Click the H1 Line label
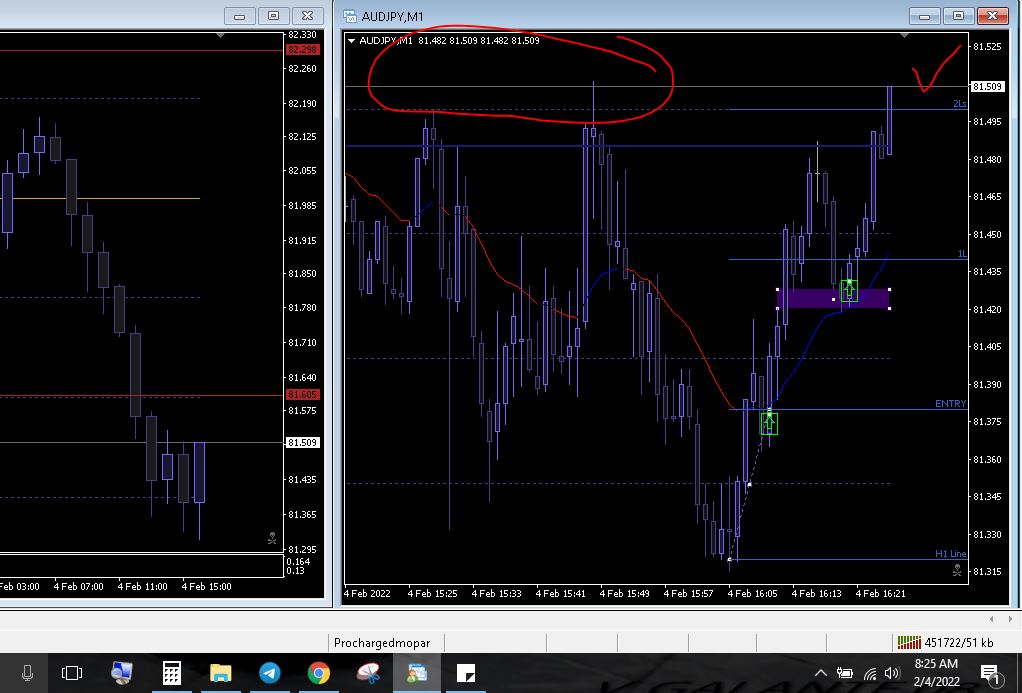Image resolution: width=1022 pixels, height=693 pixels. pyautogui.click(x=950, y=553)
